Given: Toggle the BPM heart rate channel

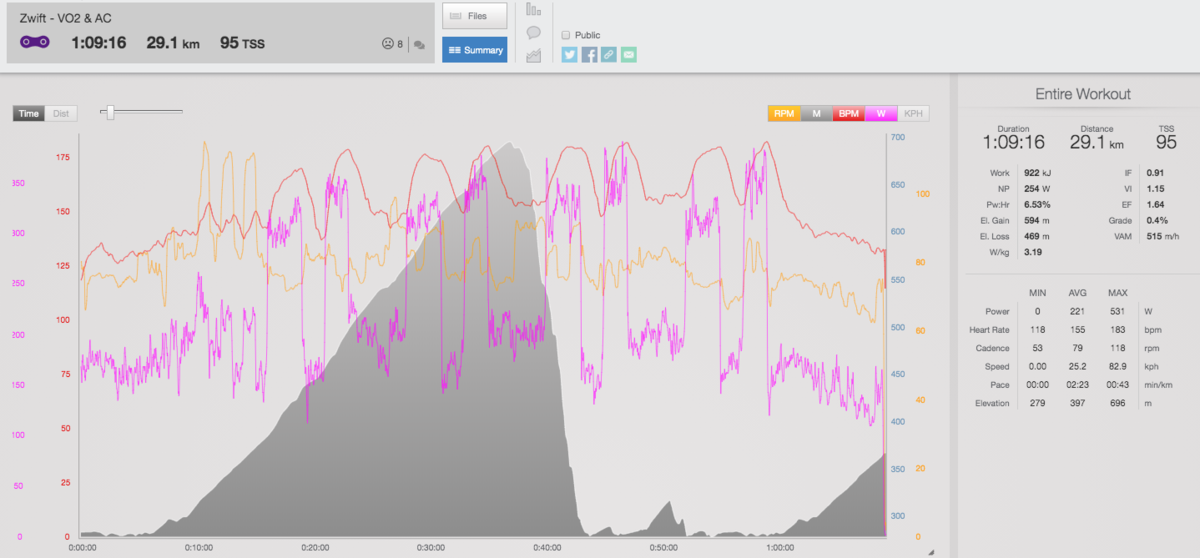Looking at the screenshot, I should (x=849, y=113).
